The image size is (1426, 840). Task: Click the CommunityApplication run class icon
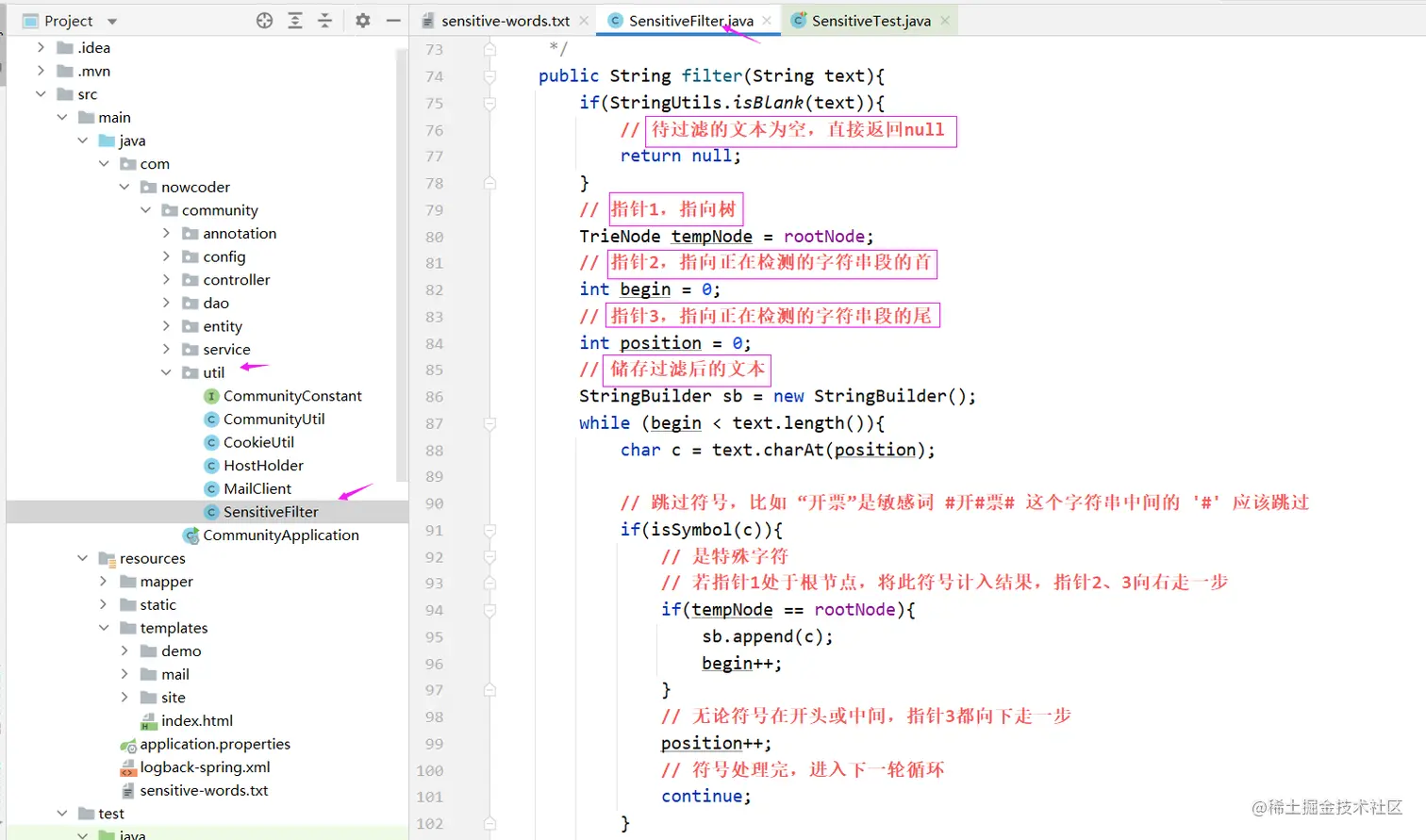point(191,535)
